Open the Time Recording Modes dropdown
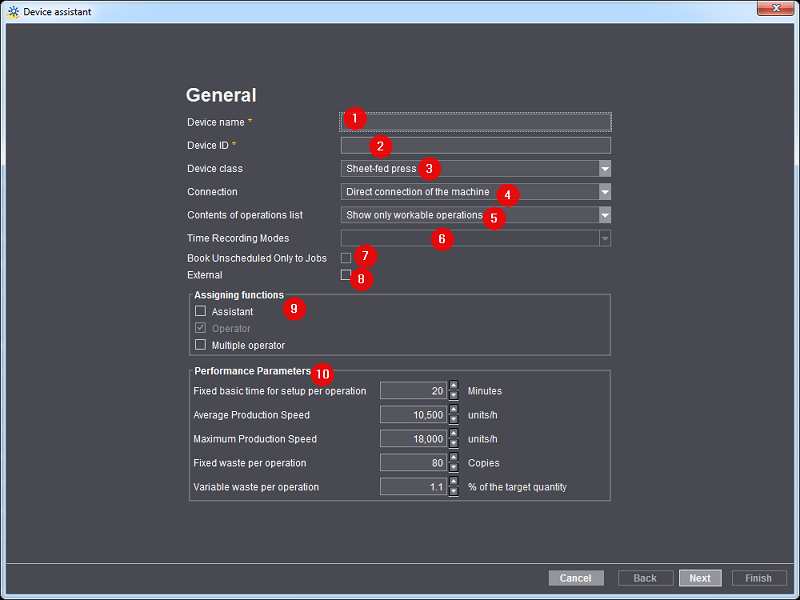Viewport: 800px width, 600px height. point(603,237)
